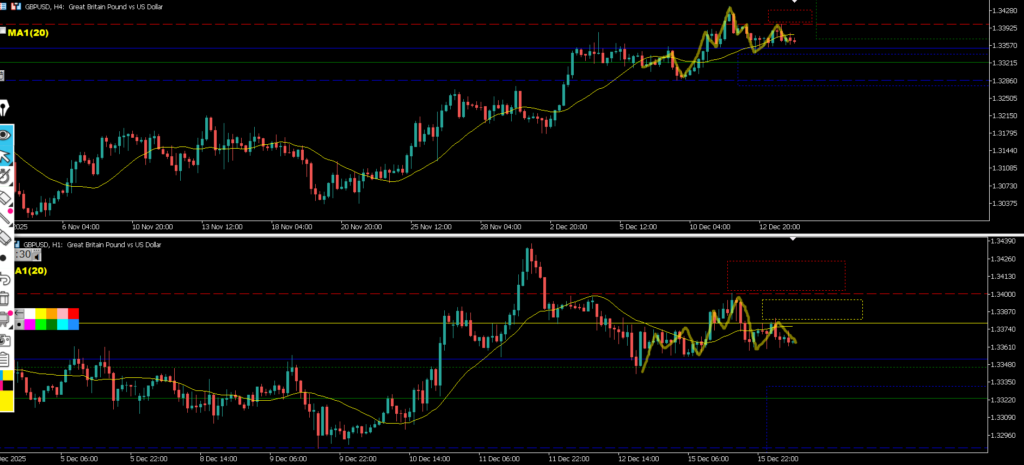
Task: Click price label 1.33220 on H1 axis
Action: coord(1002,400)
